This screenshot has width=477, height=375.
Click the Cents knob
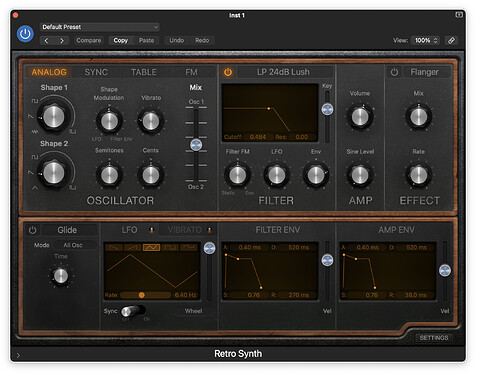click(151, 175)
